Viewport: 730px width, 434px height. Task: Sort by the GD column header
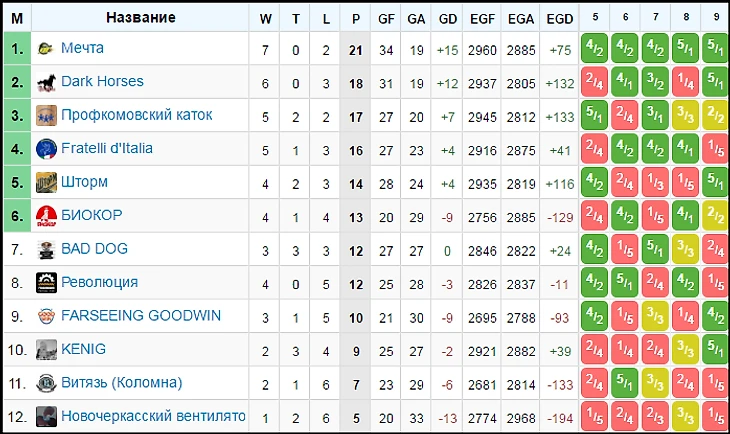447,19
